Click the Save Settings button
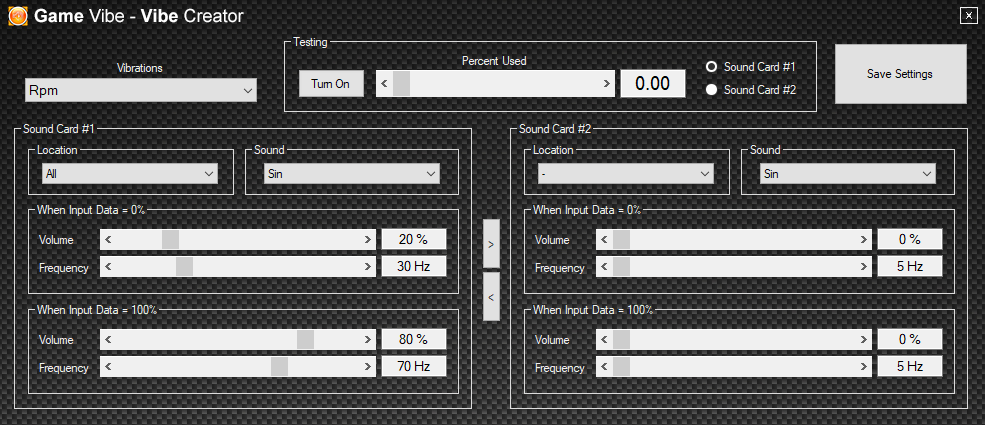 click(x=900, y=74)
